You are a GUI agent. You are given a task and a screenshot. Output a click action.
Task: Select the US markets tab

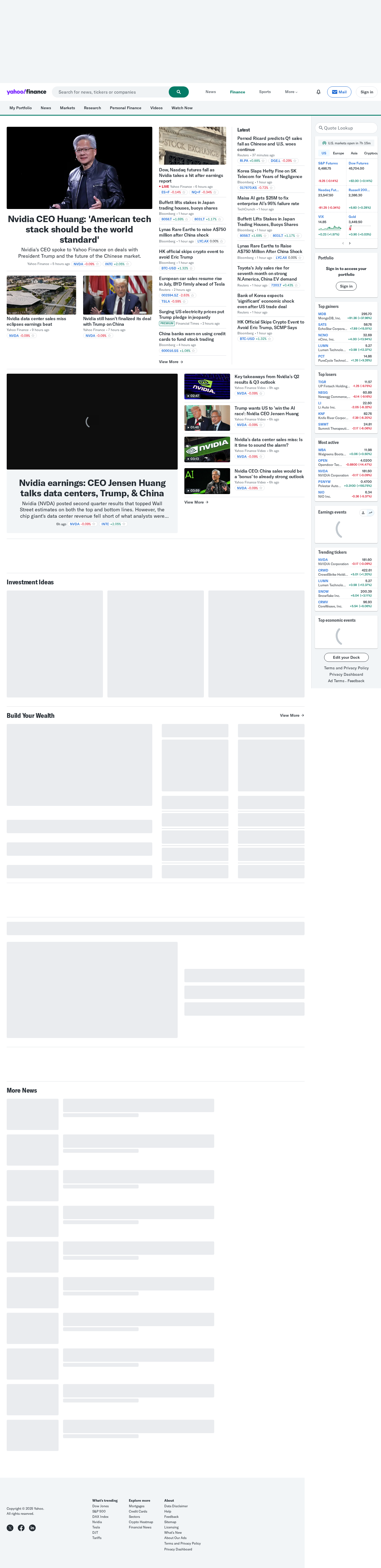click(x=324, y=153)
